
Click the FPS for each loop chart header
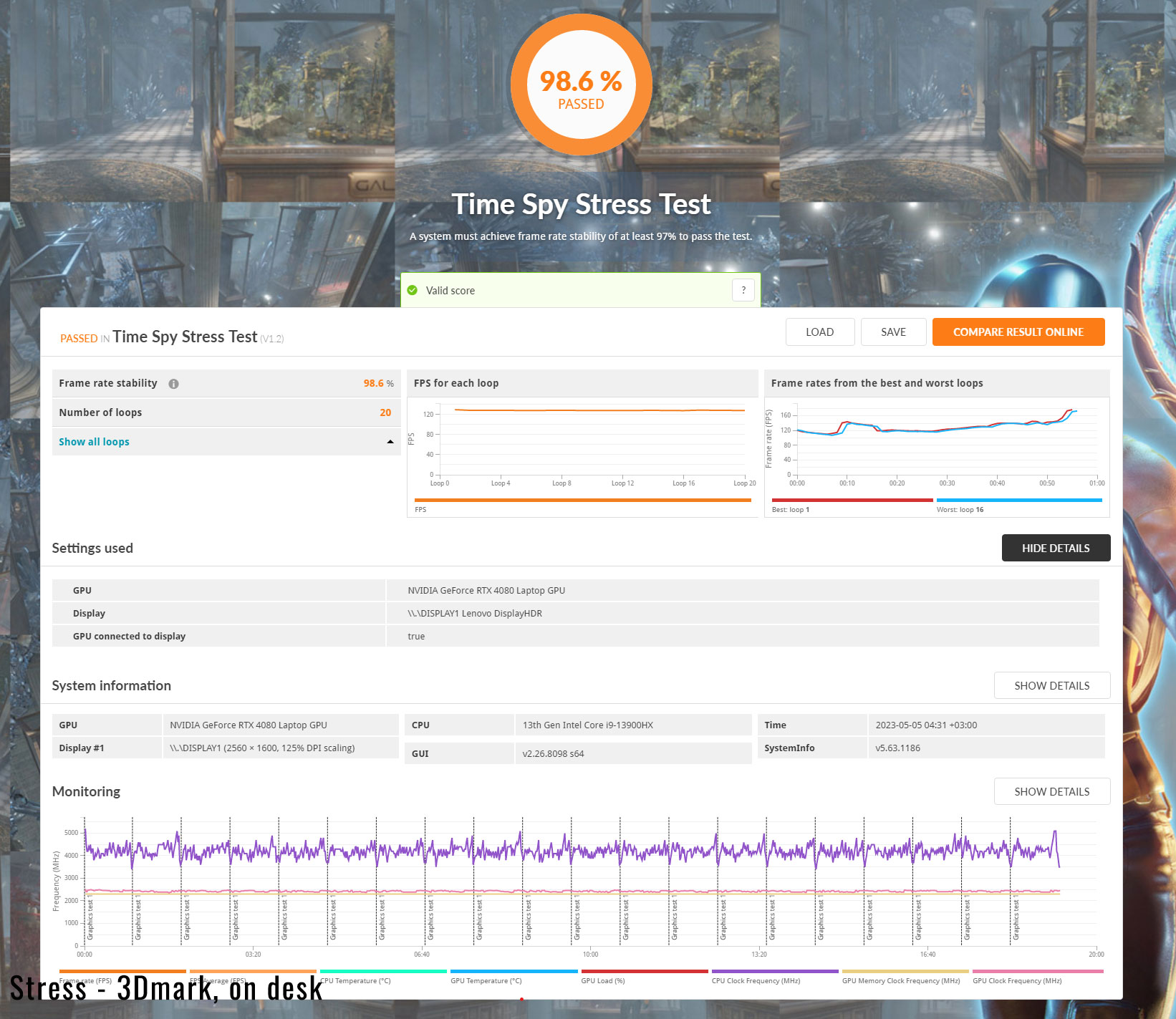582,383
